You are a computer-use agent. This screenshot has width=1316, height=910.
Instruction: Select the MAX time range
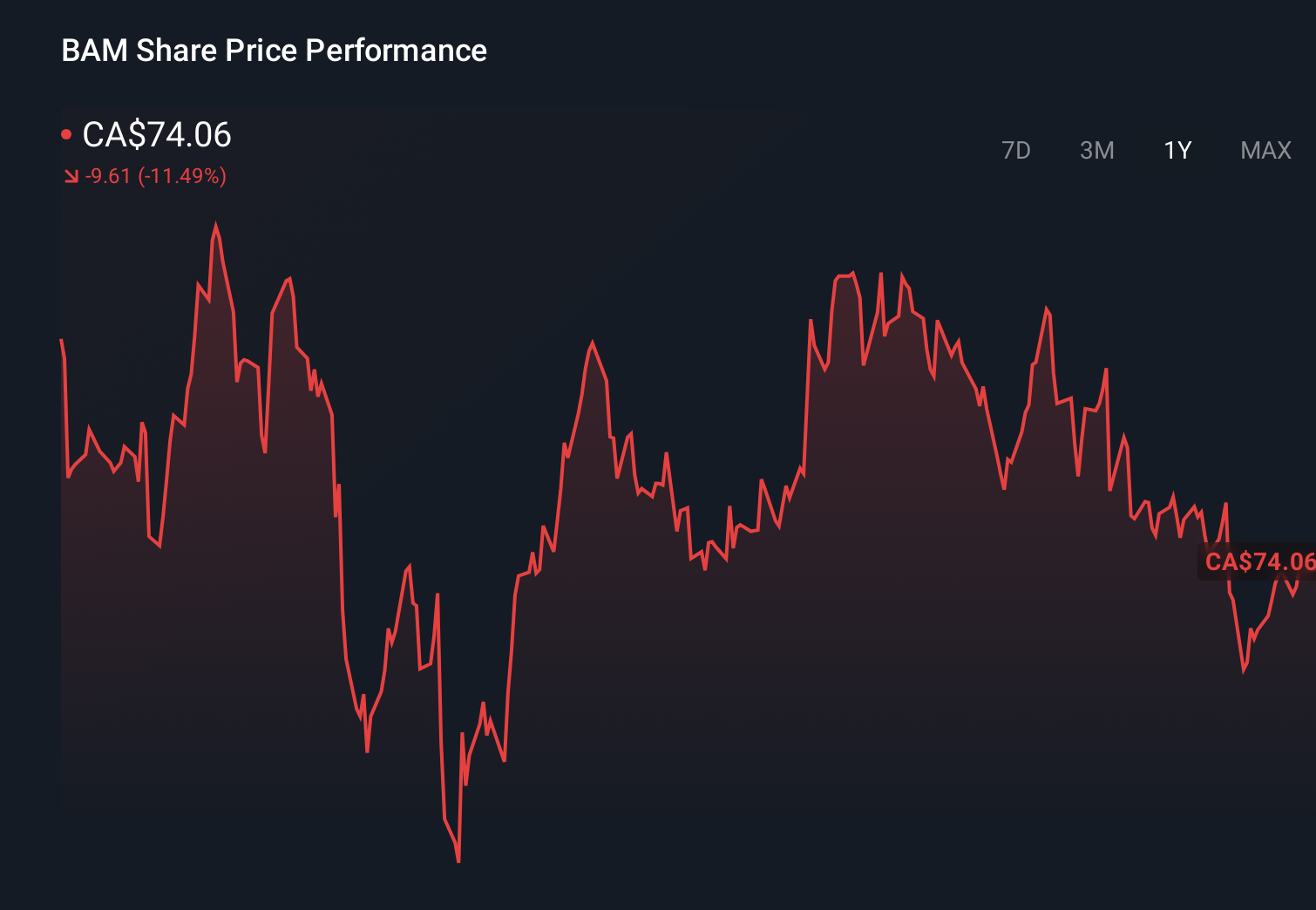pos(1265,150)
